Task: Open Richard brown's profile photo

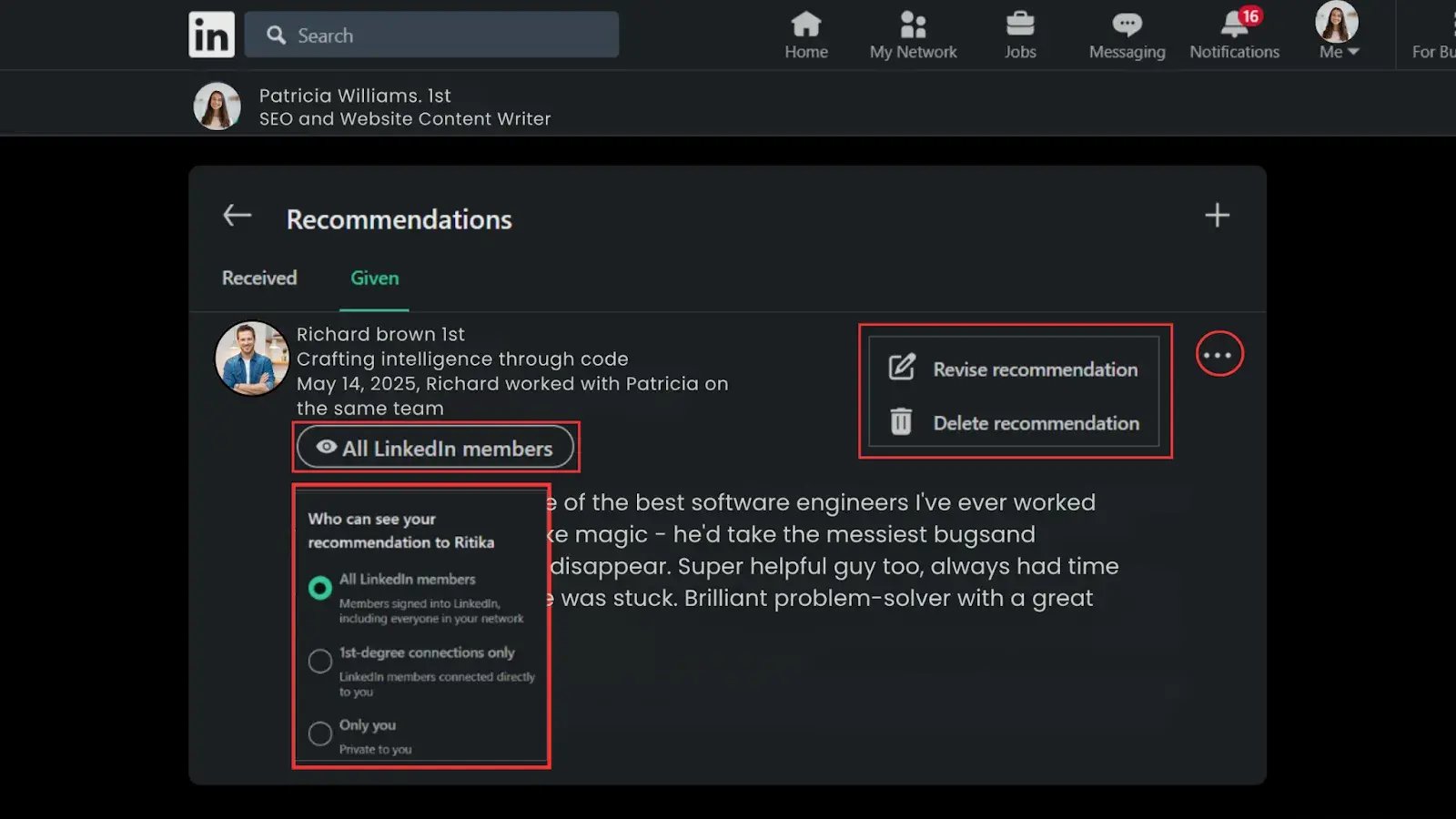Action: [x=251, y=358]
